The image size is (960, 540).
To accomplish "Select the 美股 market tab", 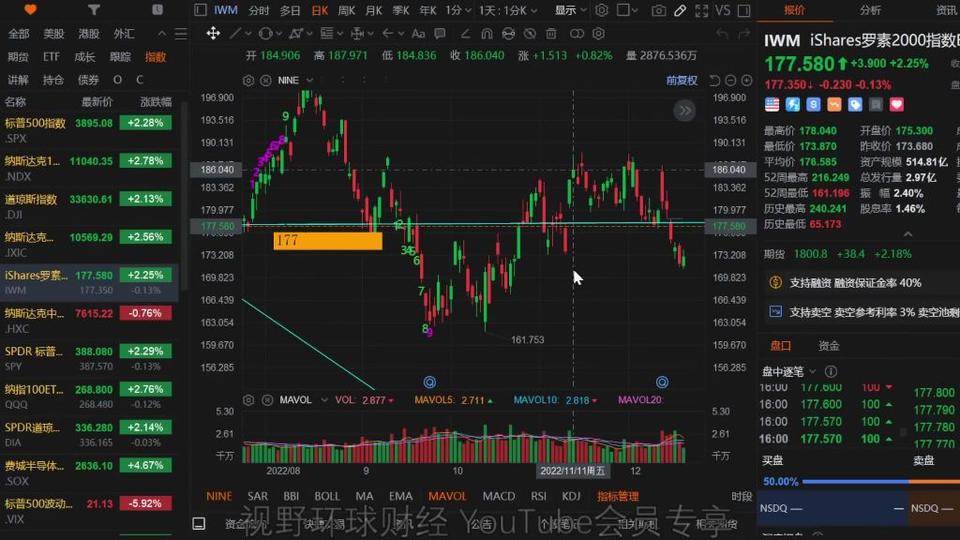I will click(53, 34).
